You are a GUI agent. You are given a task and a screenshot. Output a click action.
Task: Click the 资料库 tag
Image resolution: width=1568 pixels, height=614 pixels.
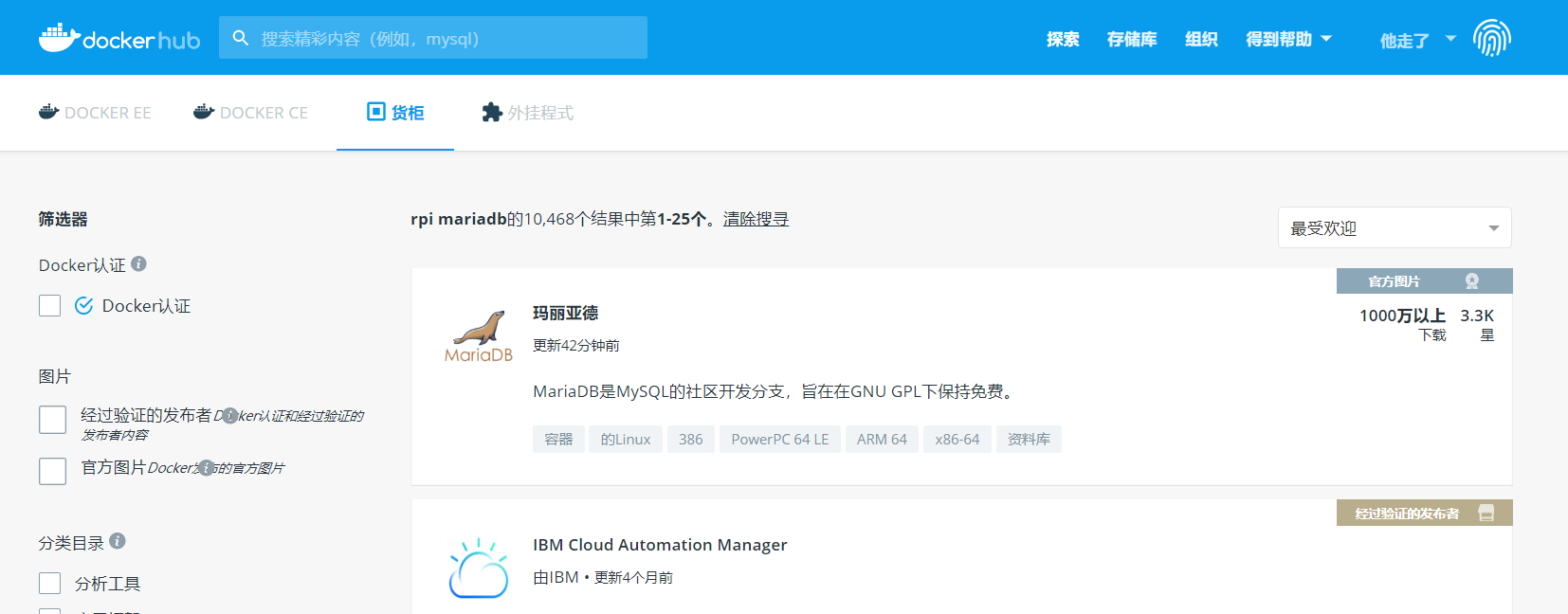tap(1029, 439)
